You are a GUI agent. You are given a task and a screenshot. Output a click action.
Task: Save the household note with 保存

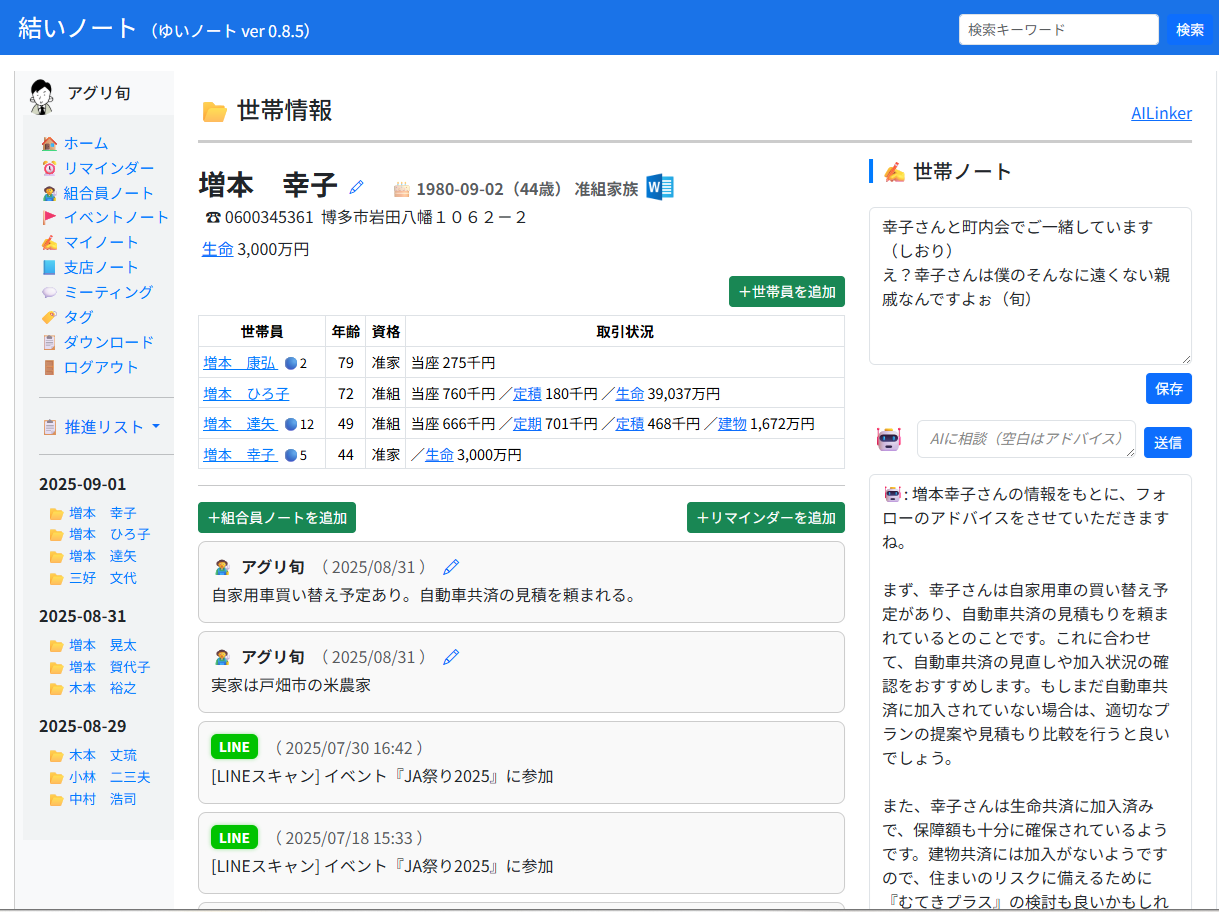1168,389
